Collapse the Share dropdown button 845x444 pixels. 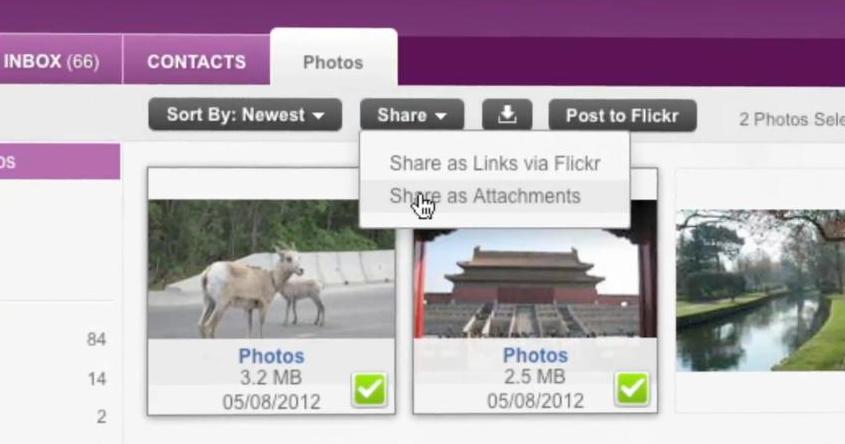tap(412, 115)
